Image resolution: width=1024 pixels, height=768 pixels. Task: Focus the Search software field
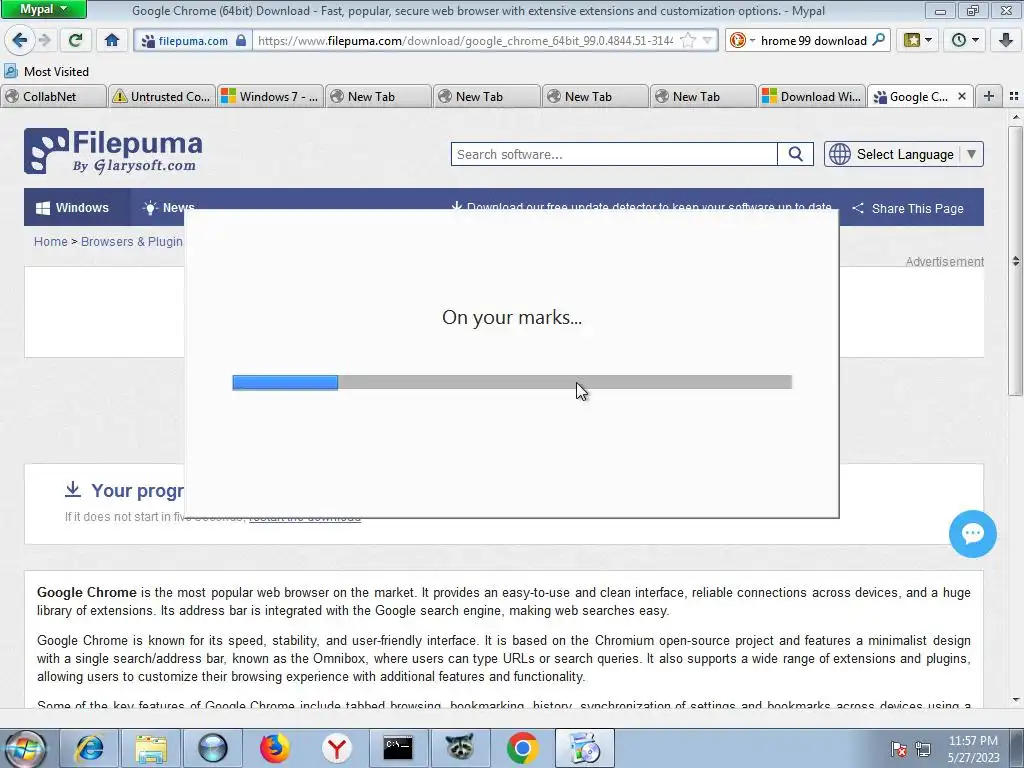tap(614, 154)
